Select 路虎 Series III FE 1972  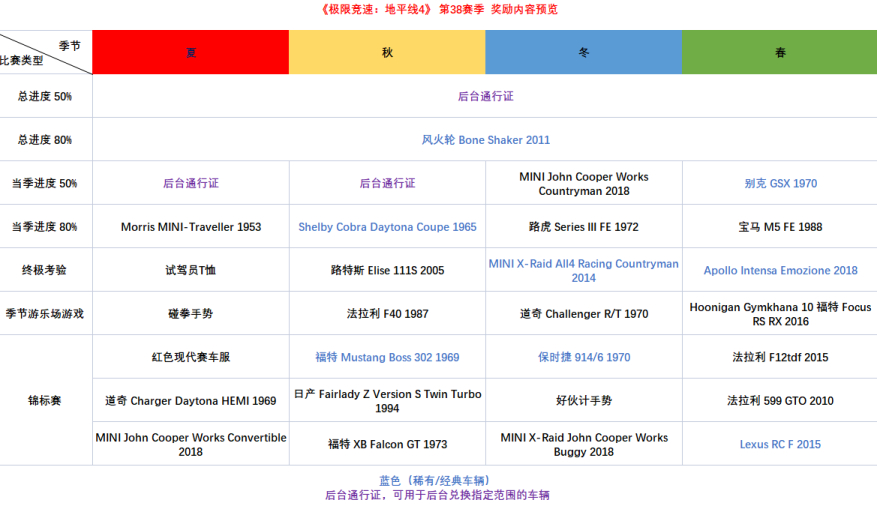click(x=584, y=227)
